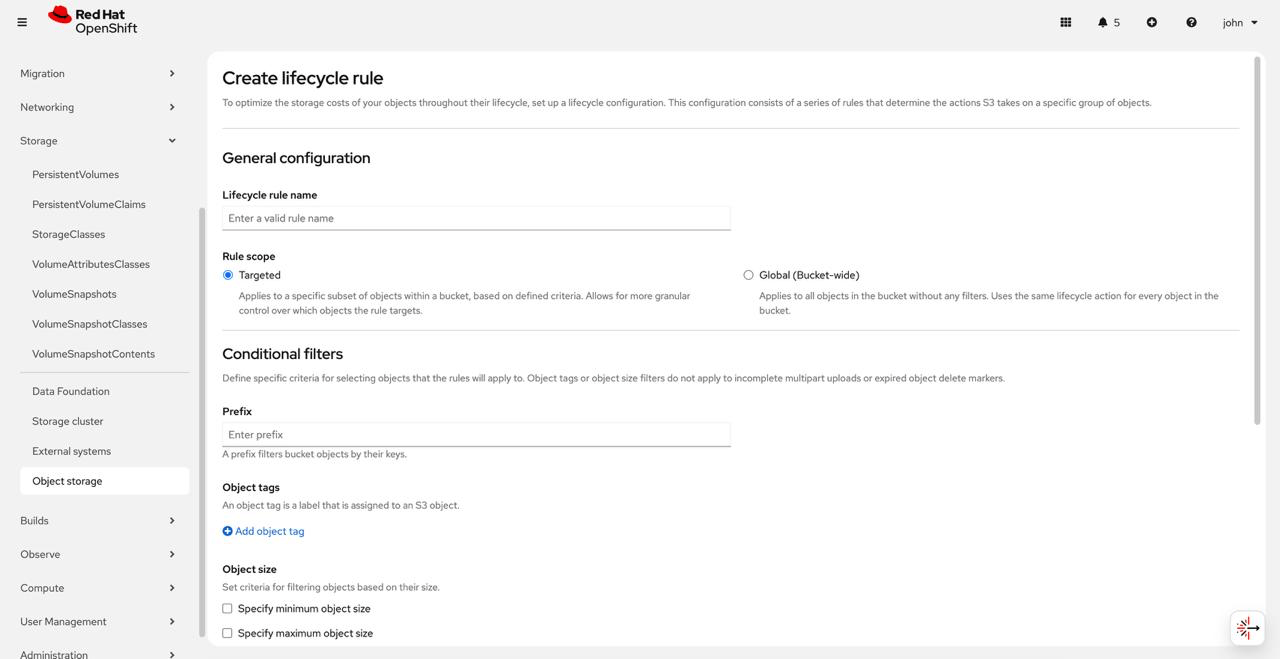Open PersistentVolumeClaims in the sidebar

tap(89, 204)
